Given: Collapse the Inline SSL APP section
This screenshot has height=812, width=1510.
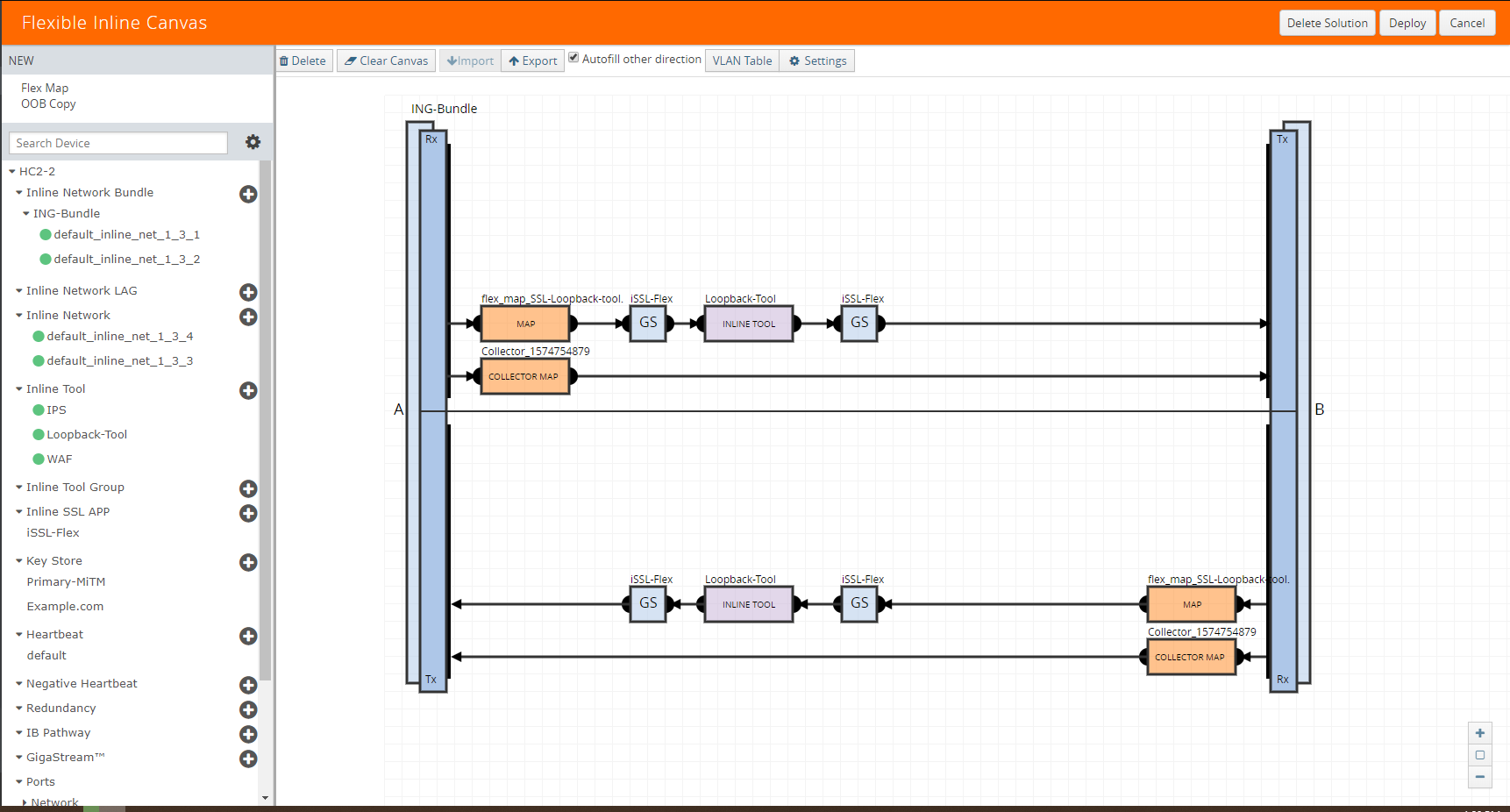Looking at the screenshot, I should [19, 512].
